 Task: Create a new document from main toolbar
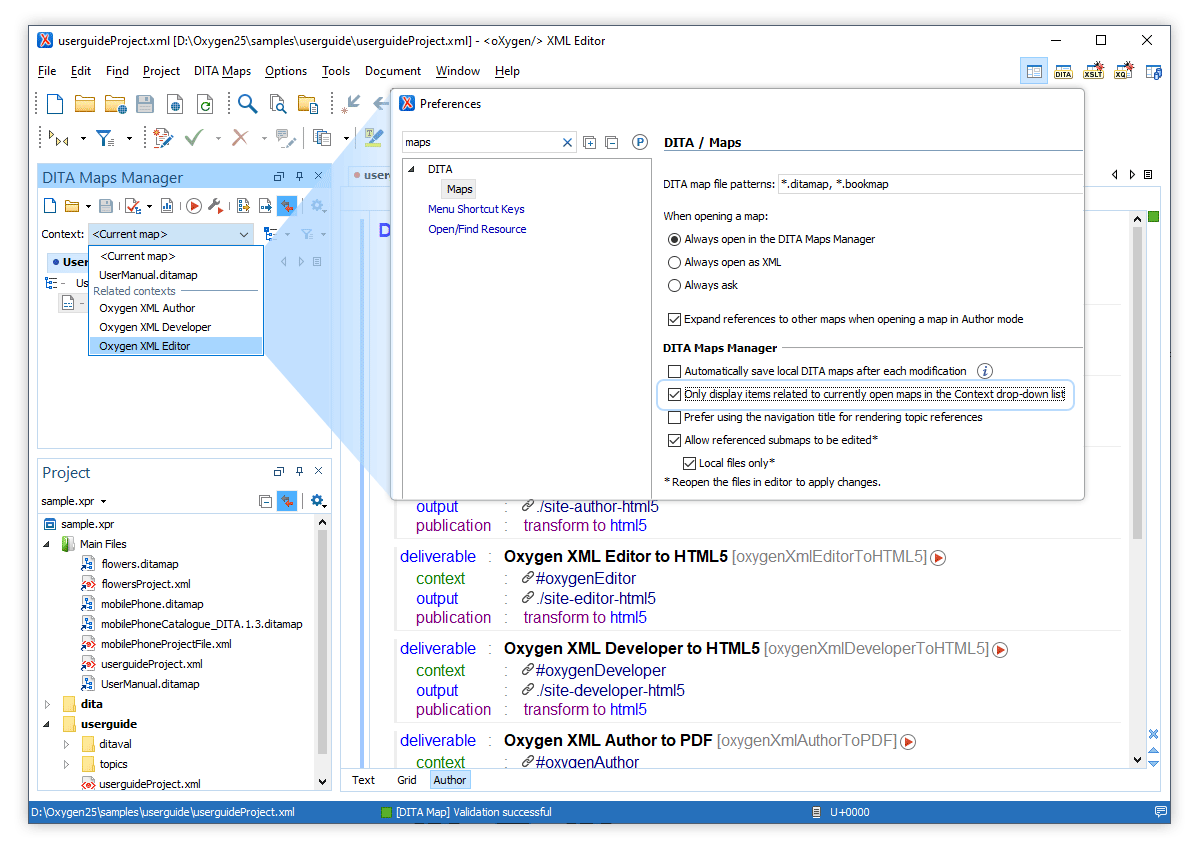tap(55, 103)
